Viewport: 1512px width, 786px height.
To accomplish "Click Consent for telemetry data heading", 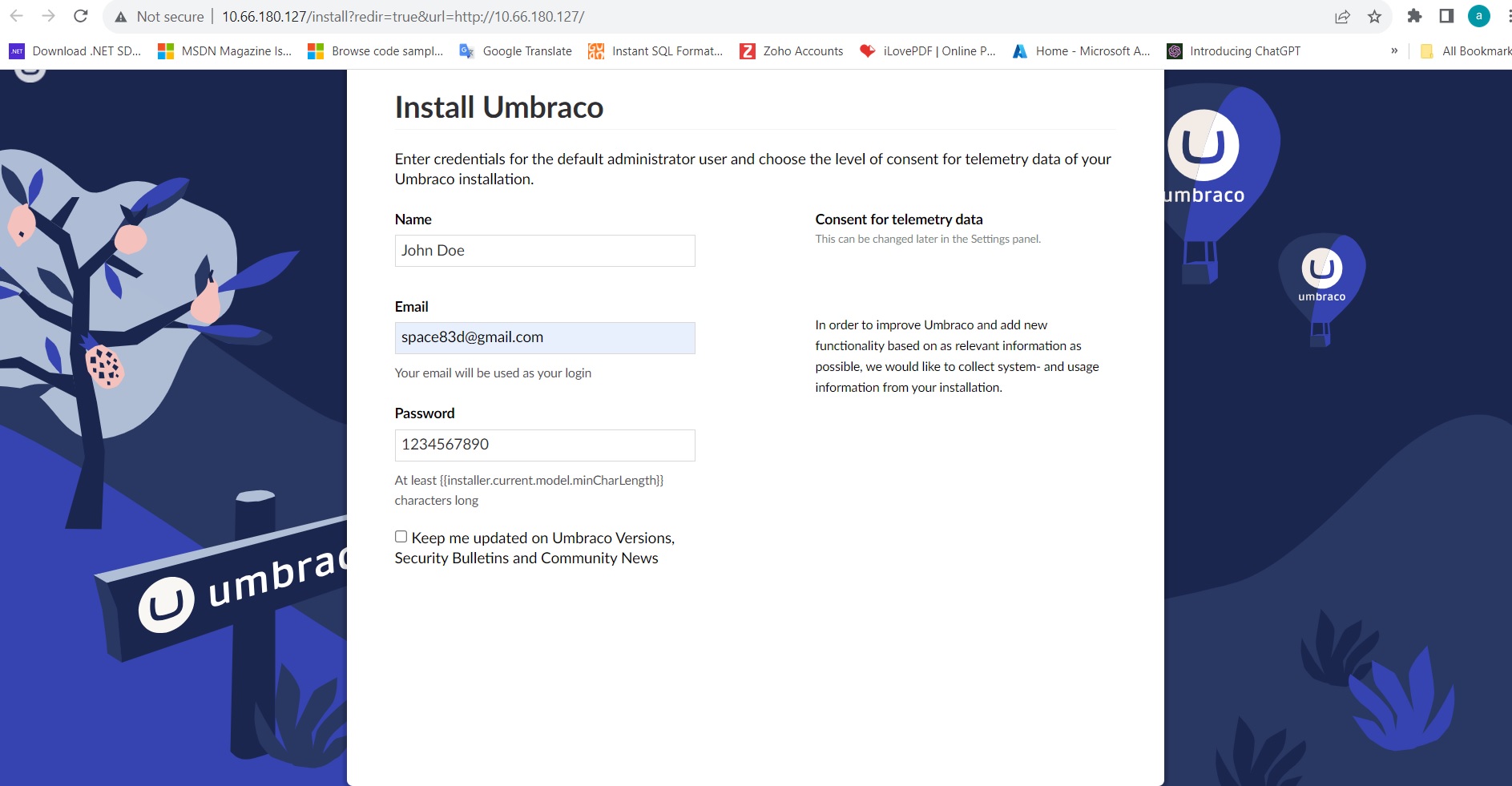I will 899,220.
